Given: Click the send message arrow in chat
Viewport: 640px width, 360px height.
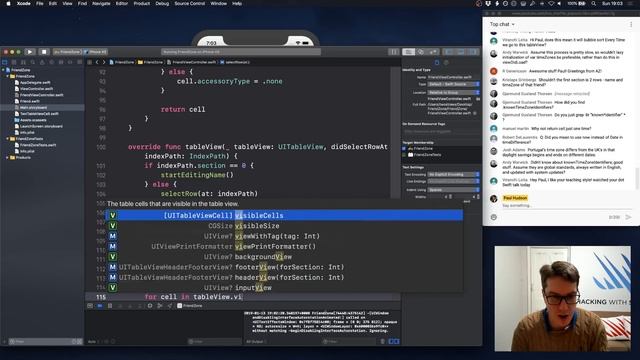Looking at the screenshot, I should (x=628, y=217).
